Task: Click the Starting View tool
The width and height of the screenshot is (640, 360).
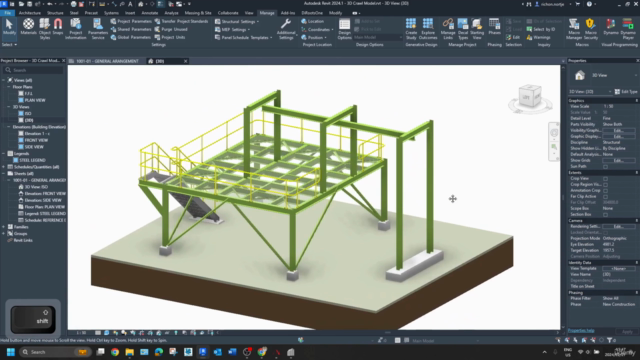Action: click(x=477, y=28)
